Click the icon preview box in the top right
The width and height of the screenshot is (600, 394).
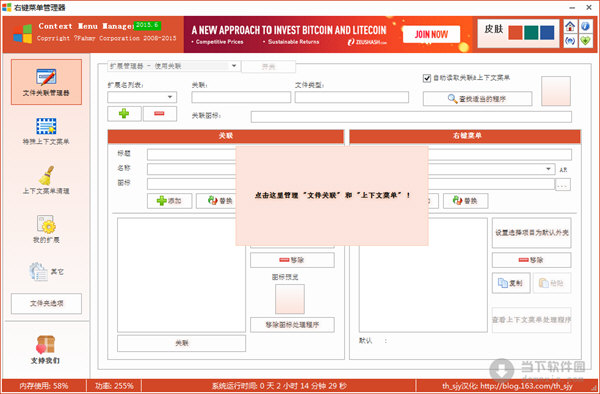(556, 91)
